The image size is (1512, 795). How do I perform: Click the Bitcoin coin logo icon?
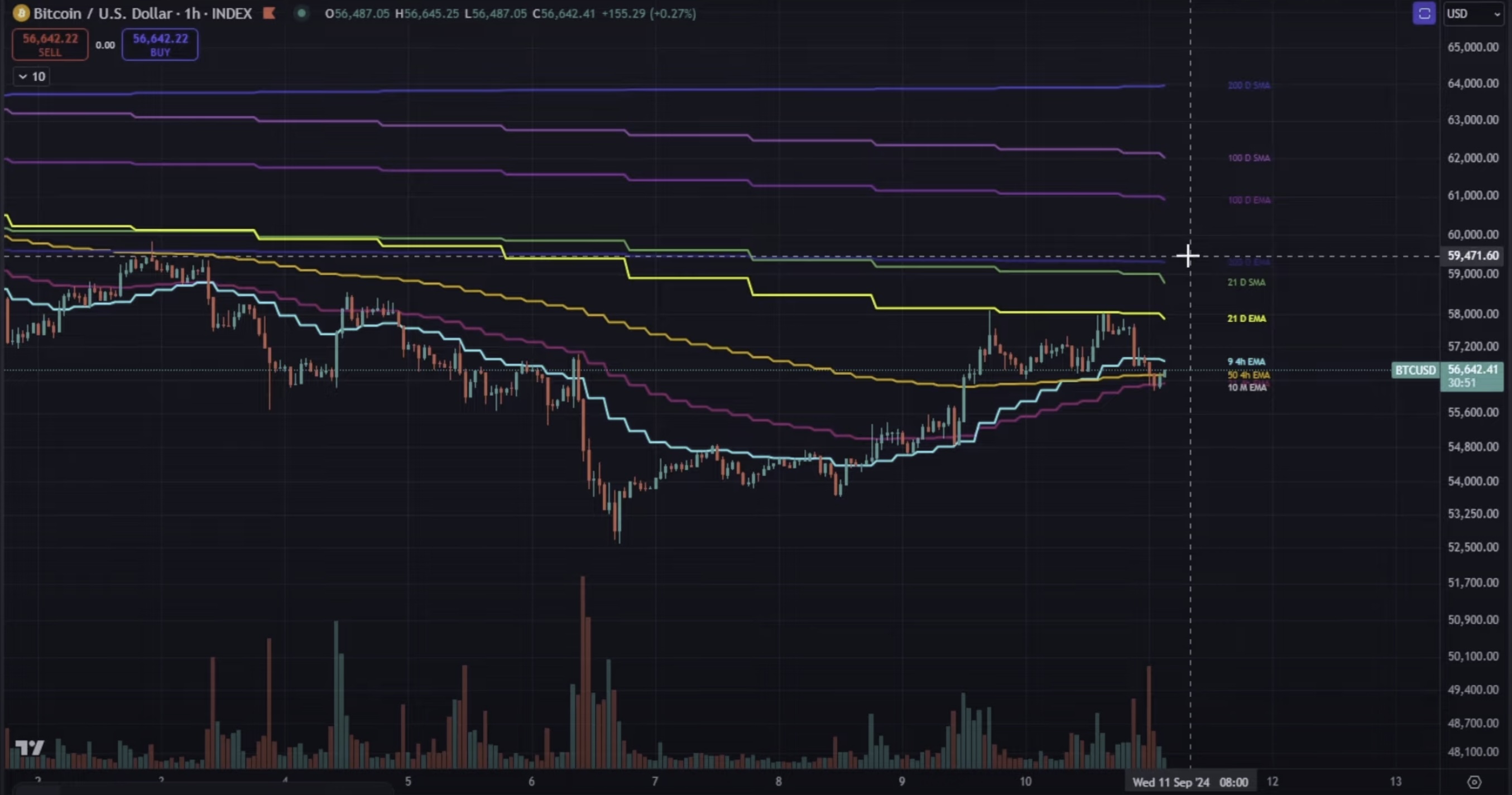[x=21, y=13]
